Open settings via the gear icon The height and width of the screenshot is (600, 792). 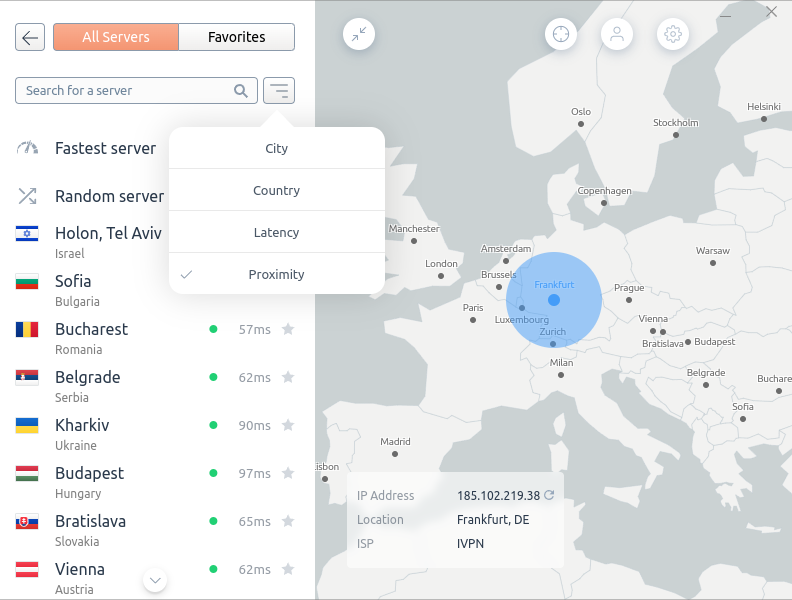click(673, 34)
